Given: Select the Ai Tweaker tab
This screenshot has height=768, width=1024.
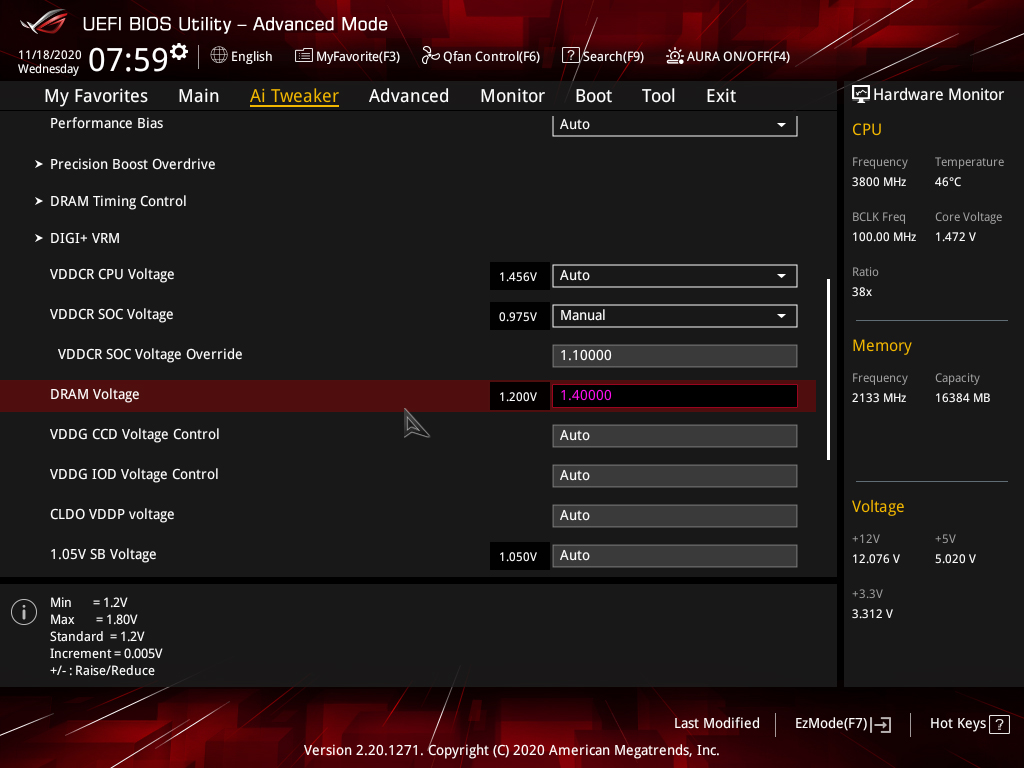Looking at the screenshot, I should click(x=294, y=96).
